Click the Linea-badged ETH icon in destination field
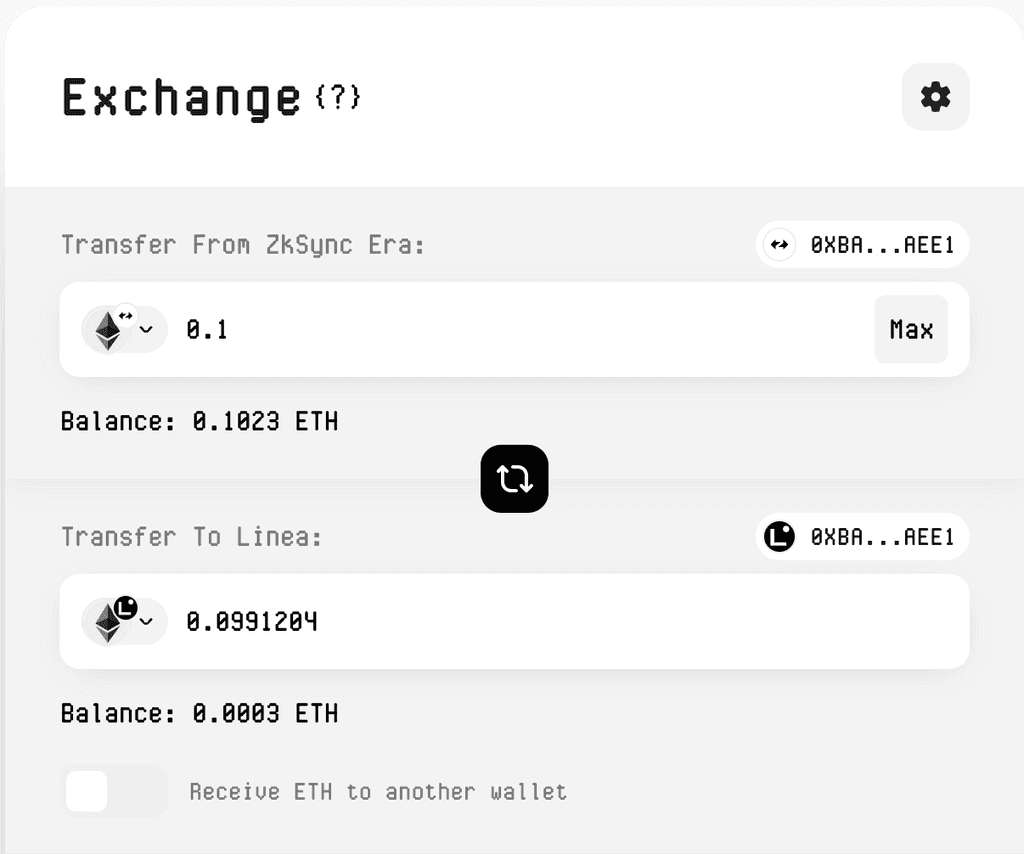The image size is (1024, 854). 108,622
